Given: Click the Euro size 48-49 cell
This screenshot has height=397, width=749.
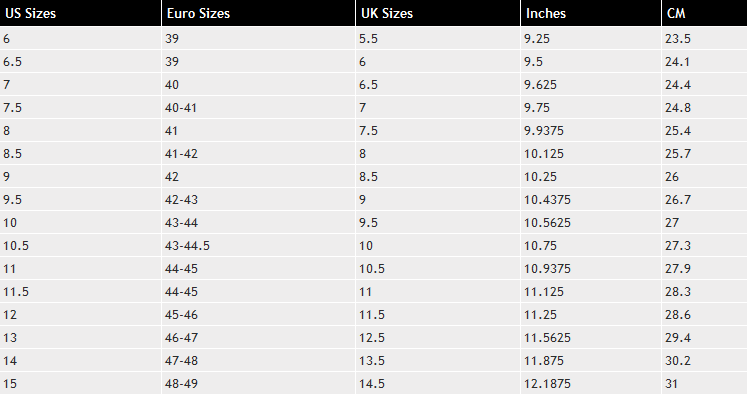Looking at the screenshot, I should pyautogui.click(x=258, y=384).
